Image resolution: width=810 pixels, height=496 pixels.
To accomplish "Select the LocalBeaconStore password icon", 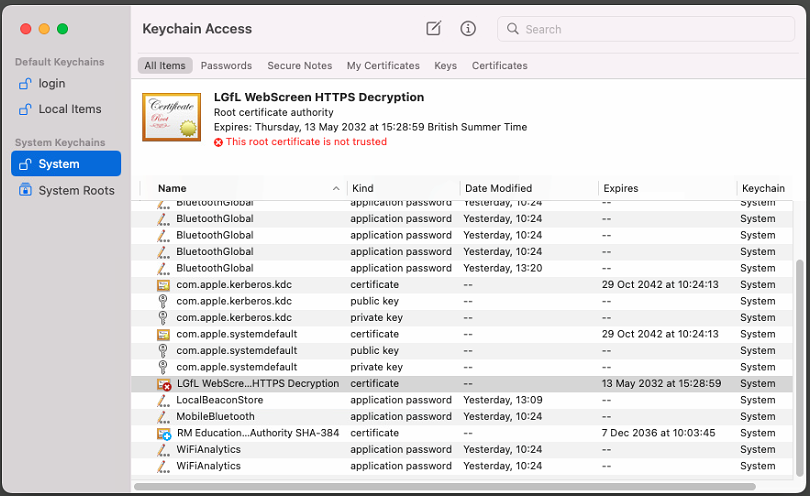I will pos(164,400).
